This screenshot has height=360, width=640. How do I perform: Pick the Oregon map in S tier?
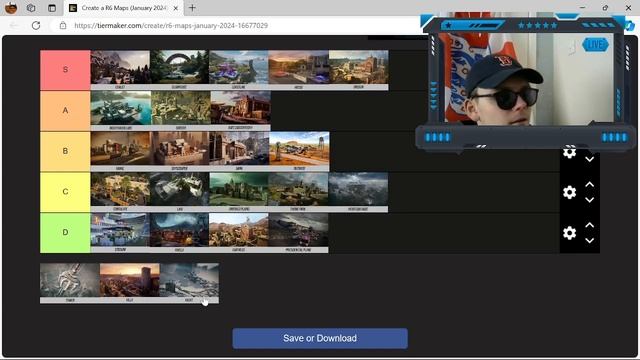pyautogui.click(x=359, y=70)
